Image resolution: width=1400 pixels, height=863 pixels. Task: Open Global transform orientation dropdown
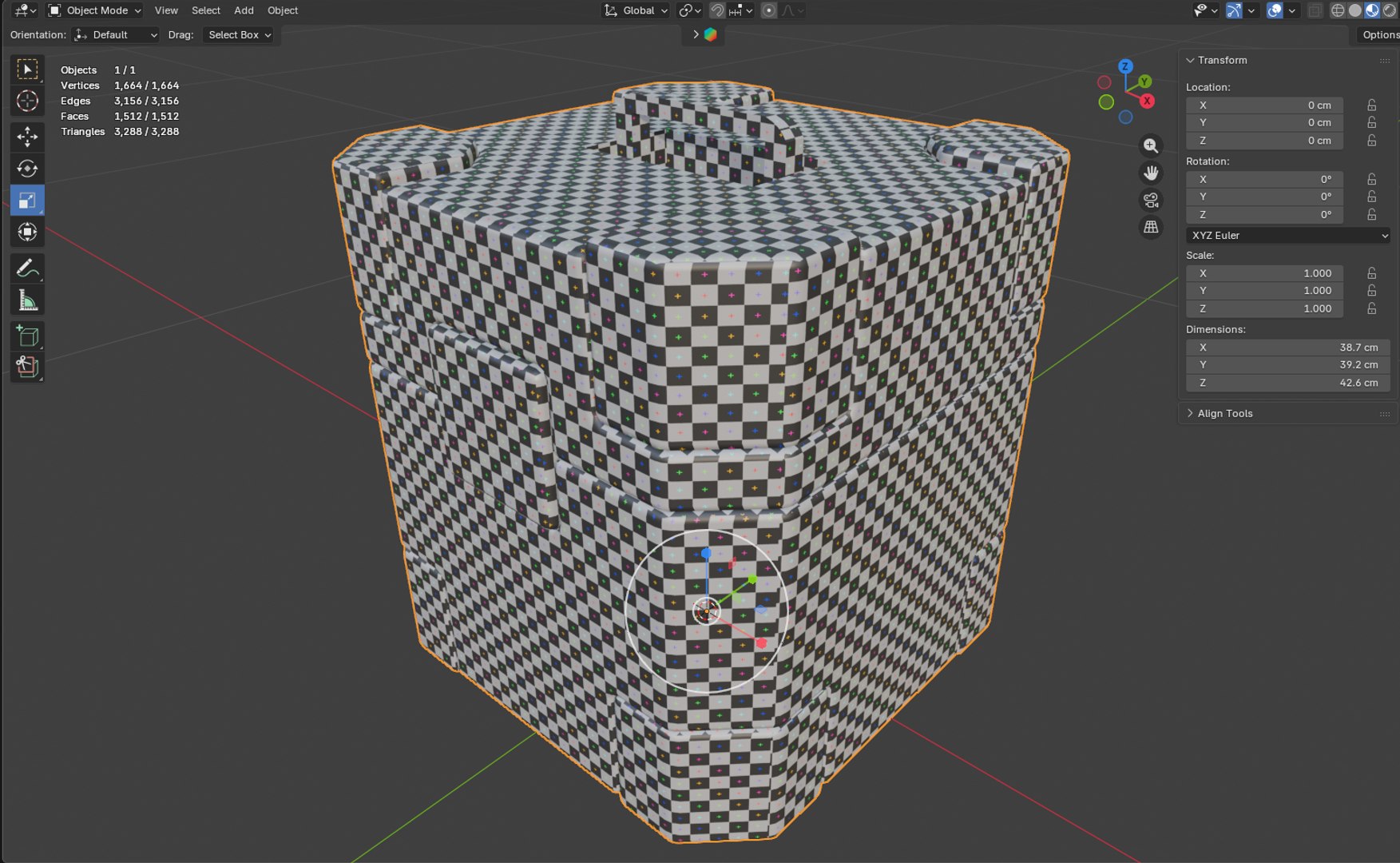636,10
